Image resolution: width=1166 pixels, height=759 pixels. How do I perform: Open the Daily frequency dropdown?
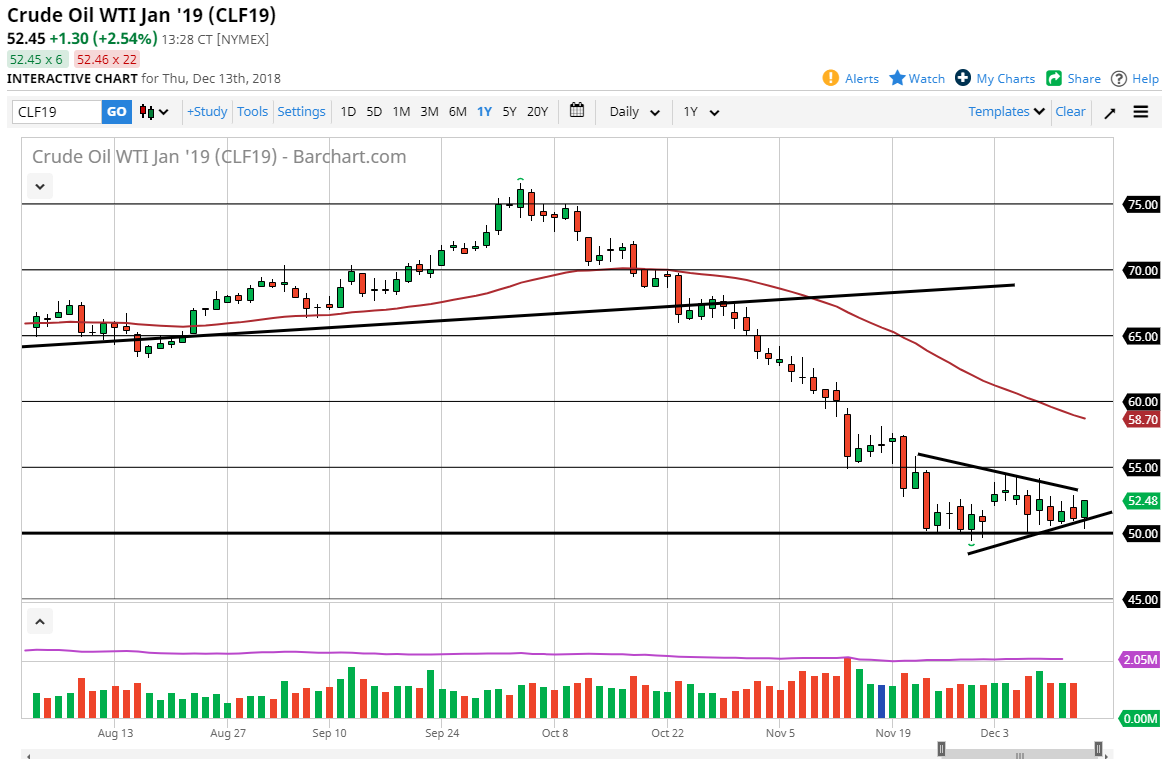click(633, 111)
